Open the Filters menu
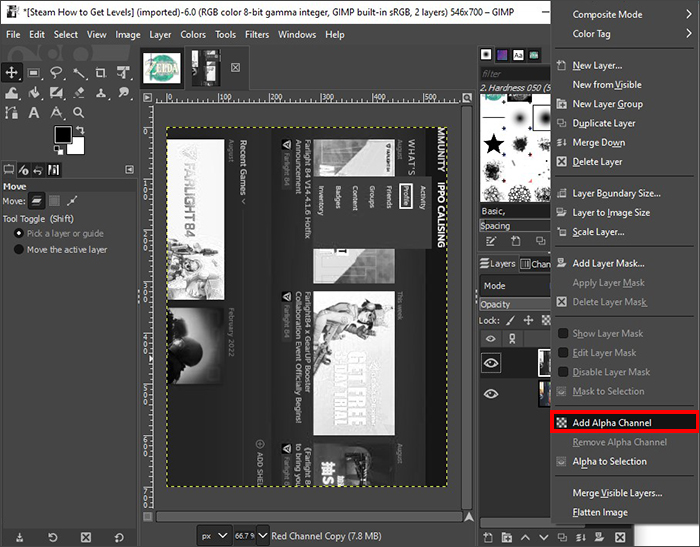This screenshot has width=700, height=547. click(256, 34)
